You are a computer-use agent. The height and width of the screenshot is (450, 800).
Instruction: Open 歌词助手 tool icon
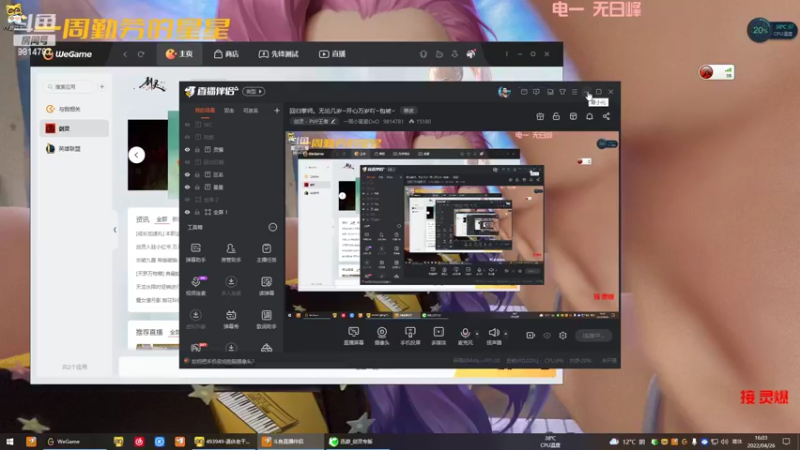pyautogui.click(x=266, y=319)
